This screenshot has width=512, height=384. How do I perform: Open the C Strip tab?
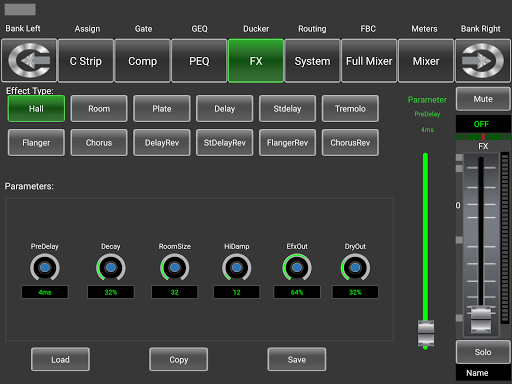click(x=86, y=61)
